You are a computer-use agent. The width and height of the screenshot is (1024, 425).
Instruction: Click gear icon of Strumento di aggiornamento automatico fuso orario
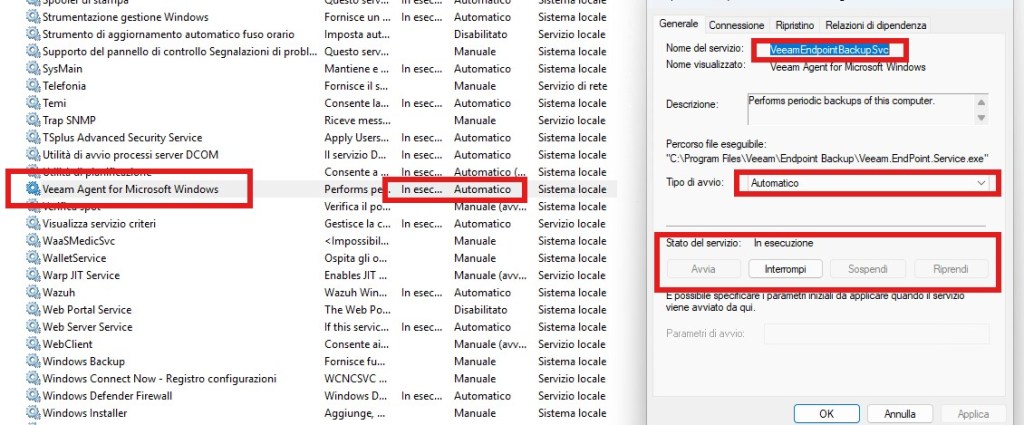33,34
